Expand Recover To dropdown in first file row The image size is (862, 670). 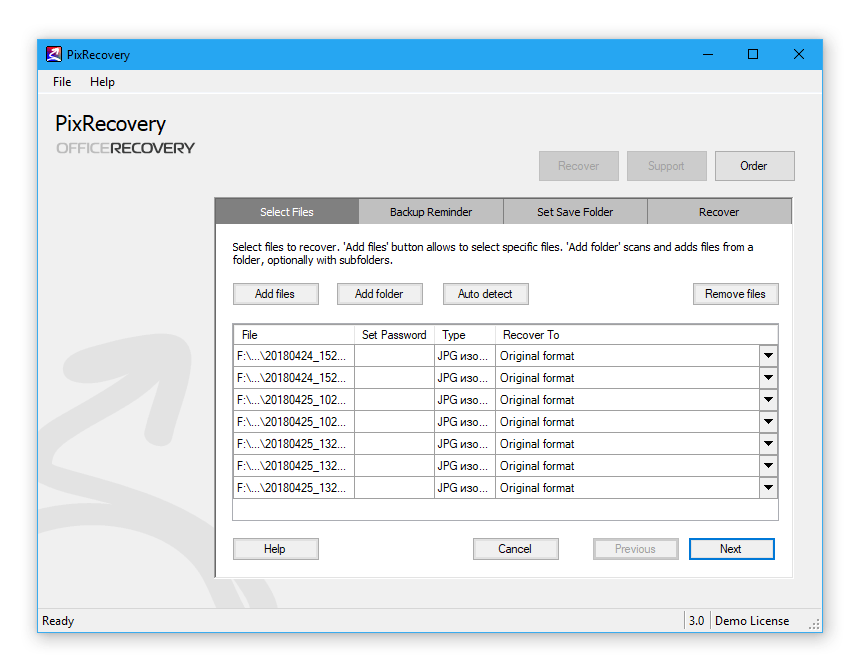coord(768,356)
